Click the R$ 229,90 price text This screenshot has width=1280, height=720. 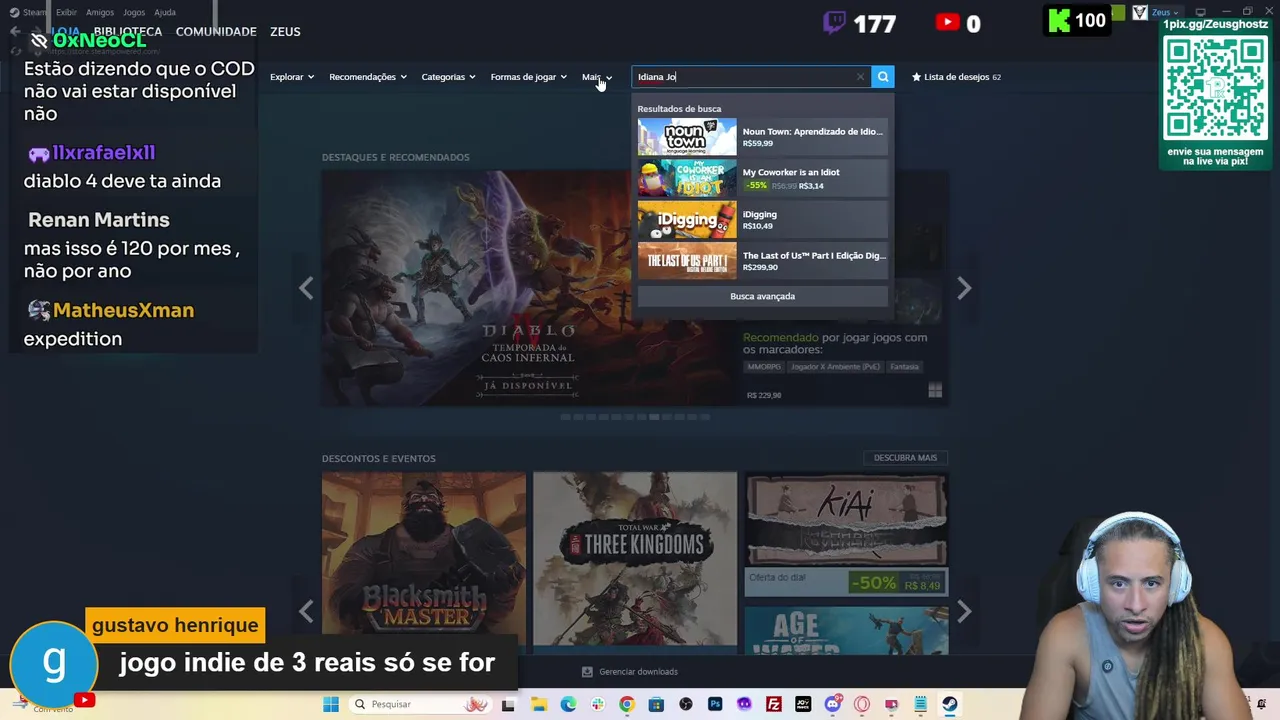[764, 395]
